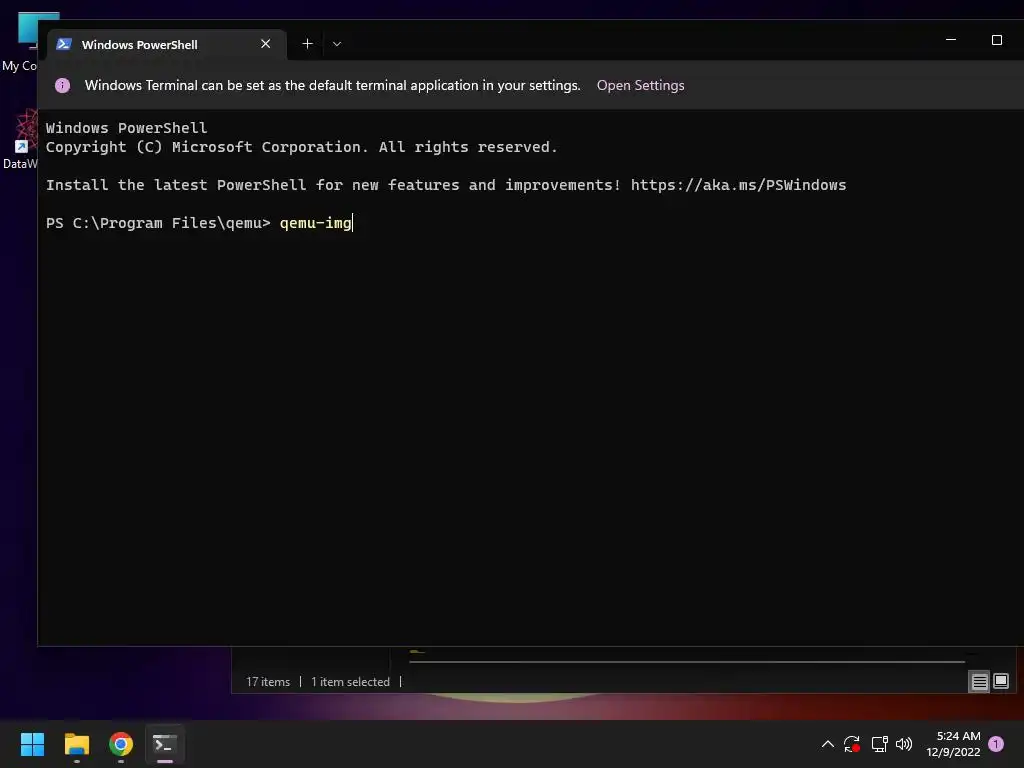Viewport: 1024px width, 768px height.
Task: Close the Windows PowerShell tab
Action: tap(265, 44)
